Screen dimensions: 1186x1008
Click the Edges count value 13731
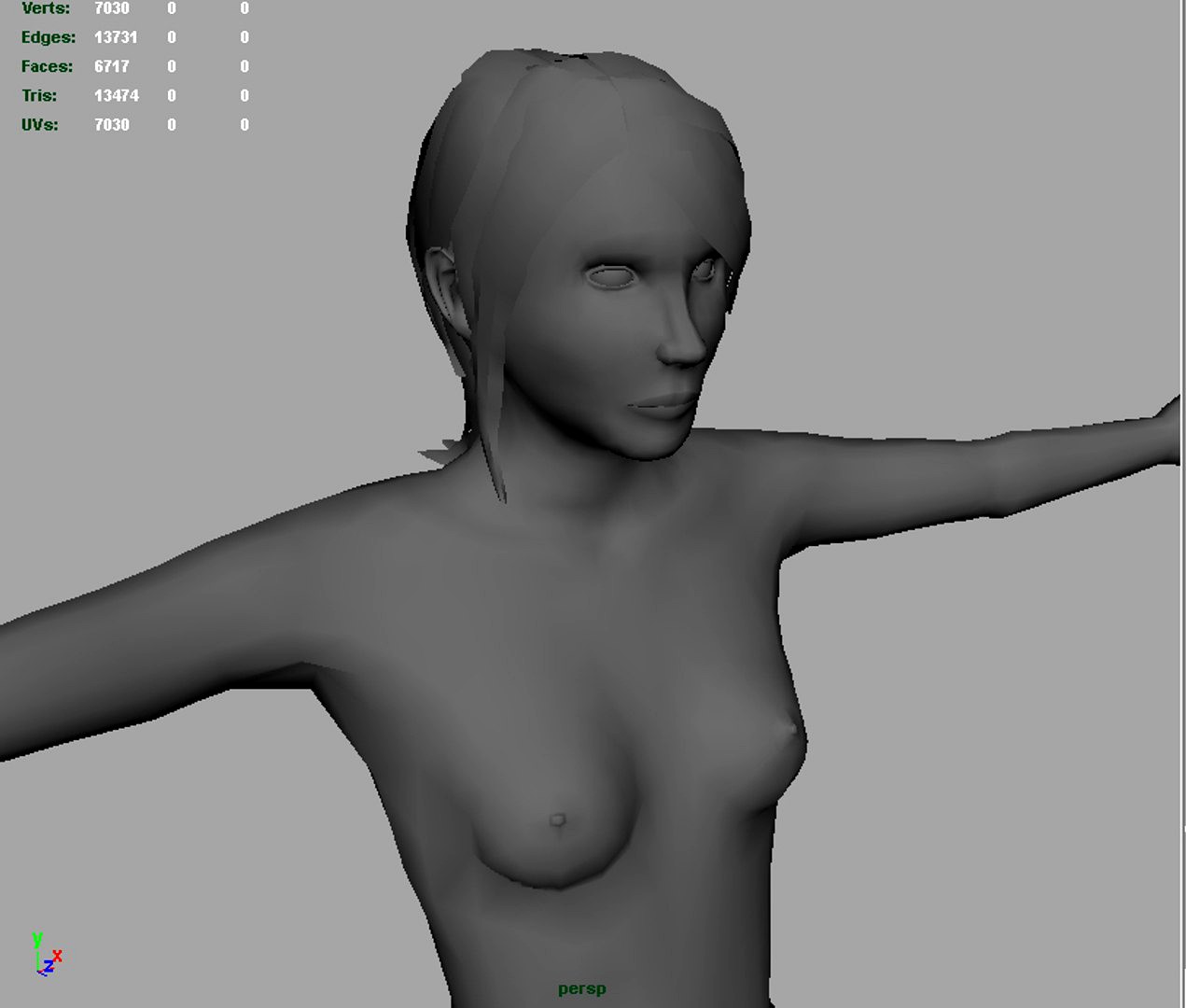pos(116,37)
